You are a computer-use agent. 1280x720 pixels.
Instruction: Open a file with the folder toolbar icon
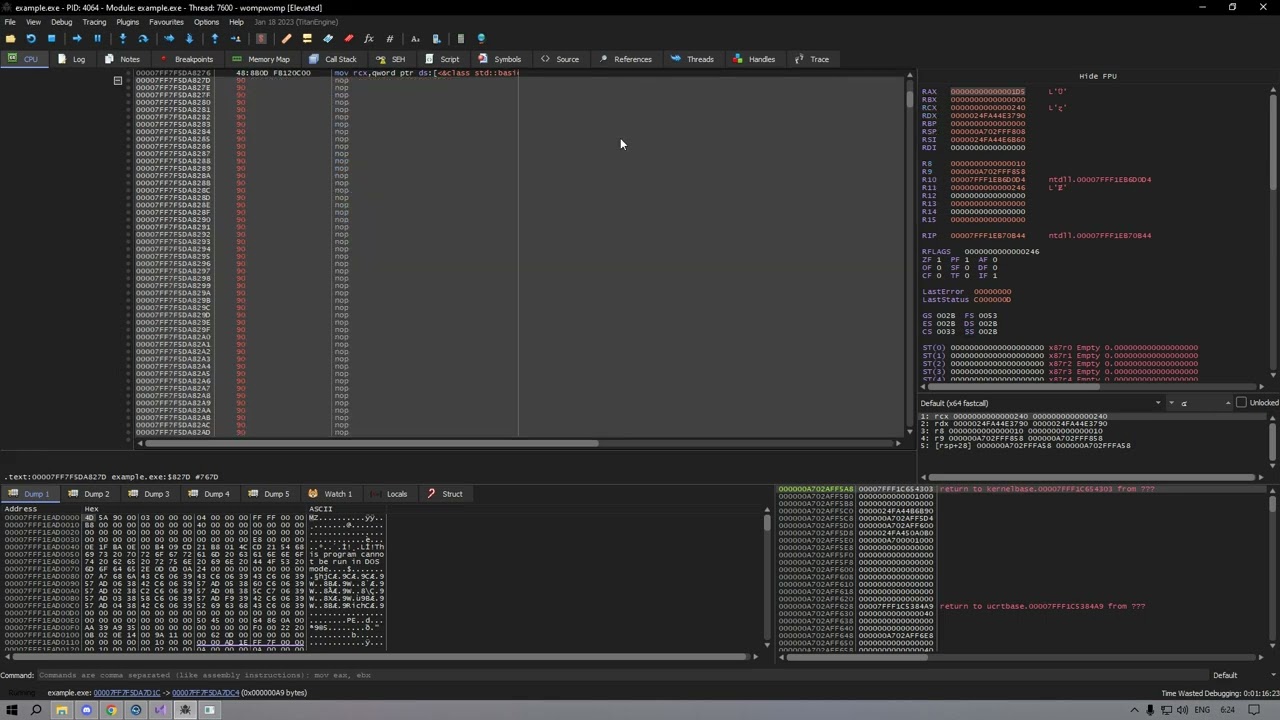click(10, 38)
